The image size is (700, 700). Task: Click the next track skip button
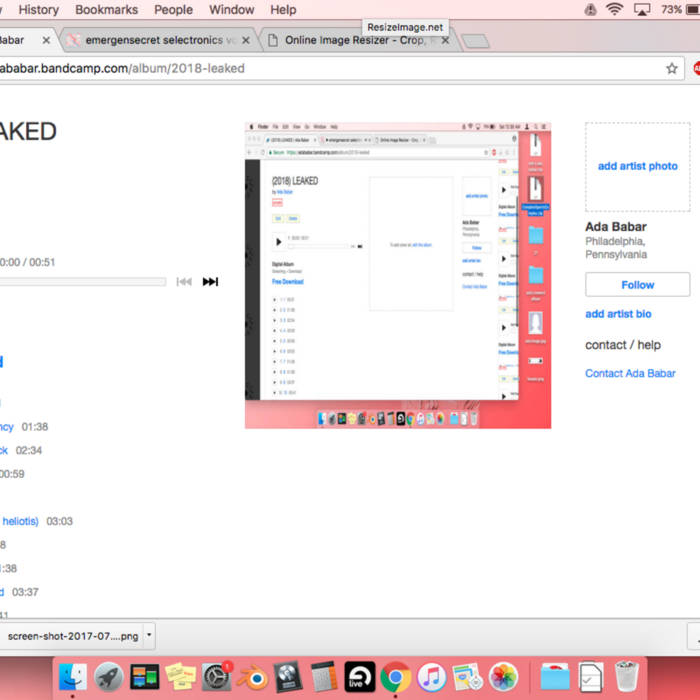[x=210, y=282]
